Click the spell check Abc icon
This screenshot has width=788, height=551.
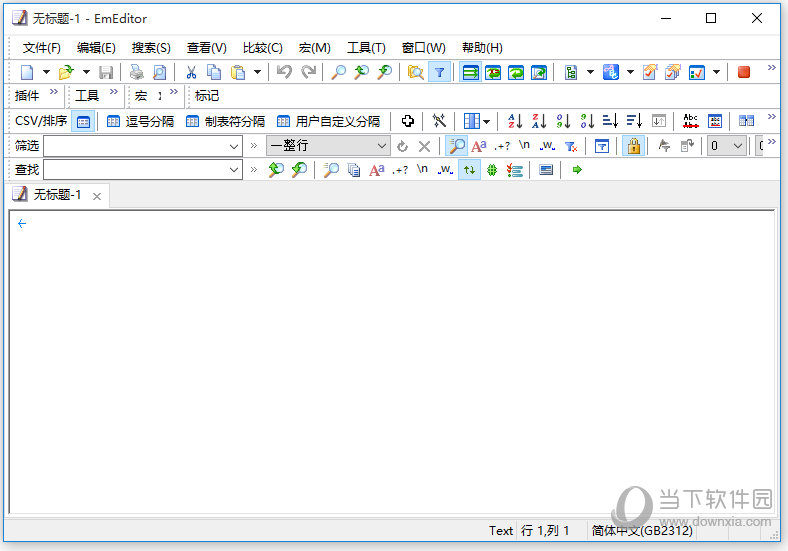(x=690, y=121)
